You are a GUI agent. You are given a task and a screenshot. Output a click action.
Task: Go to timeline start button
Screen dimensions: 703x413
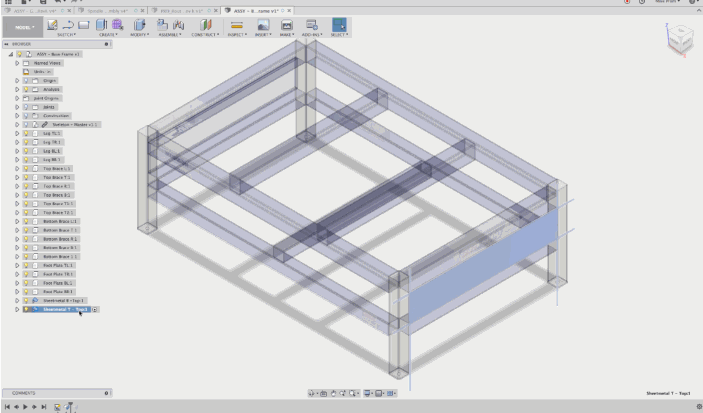tap(7, 407)
